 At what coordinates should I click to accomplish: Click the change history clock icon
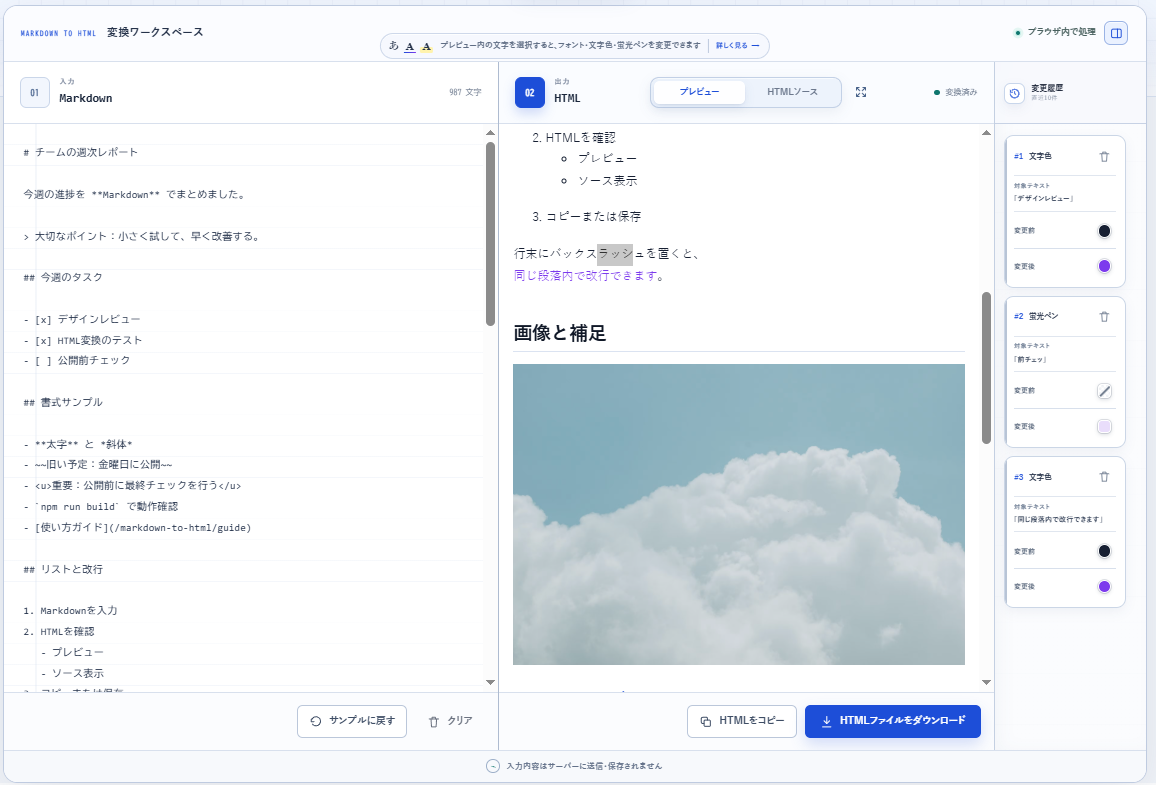pos(1014,94)
